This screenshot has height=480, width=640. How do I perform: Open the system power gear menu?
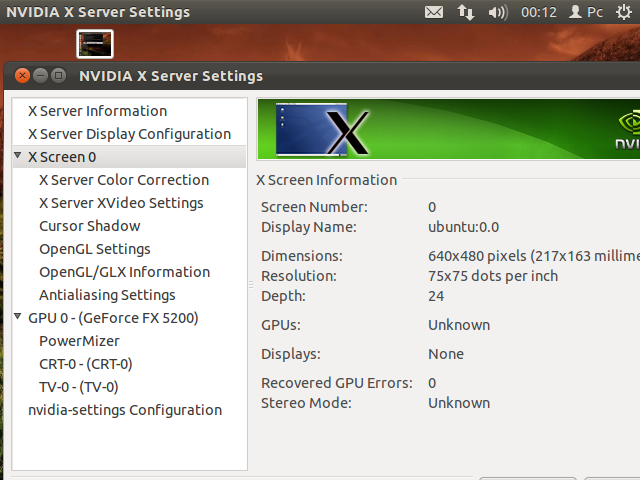(625, 13)
